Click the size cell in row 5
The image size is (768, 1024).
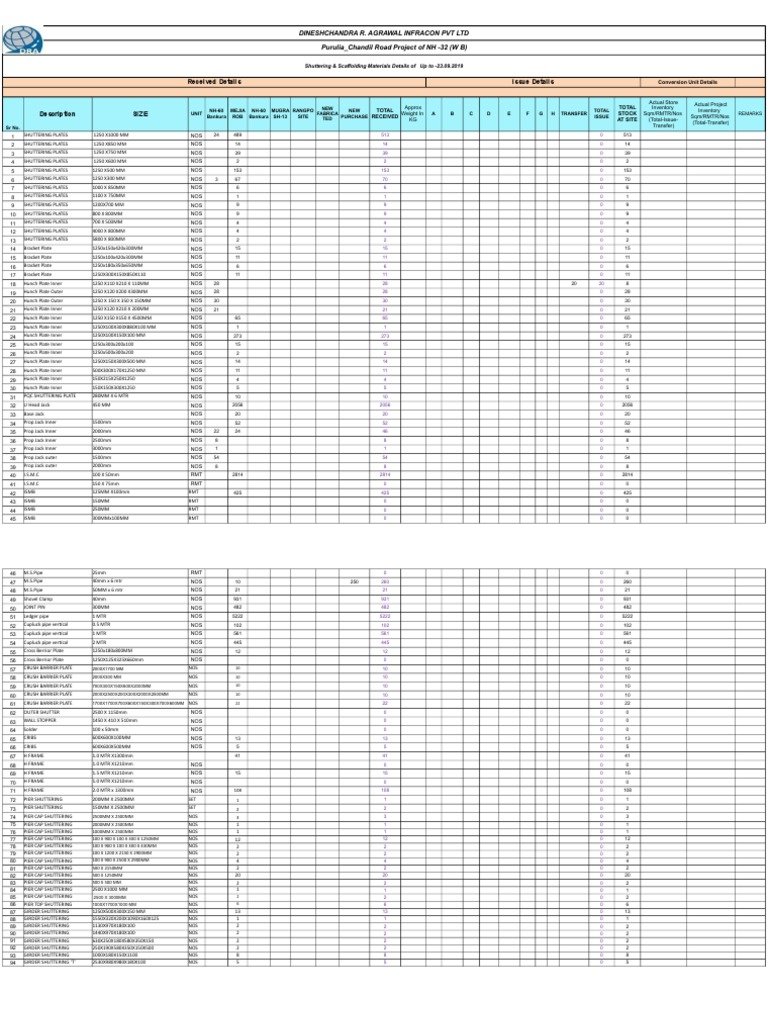(x=140, y=170)
